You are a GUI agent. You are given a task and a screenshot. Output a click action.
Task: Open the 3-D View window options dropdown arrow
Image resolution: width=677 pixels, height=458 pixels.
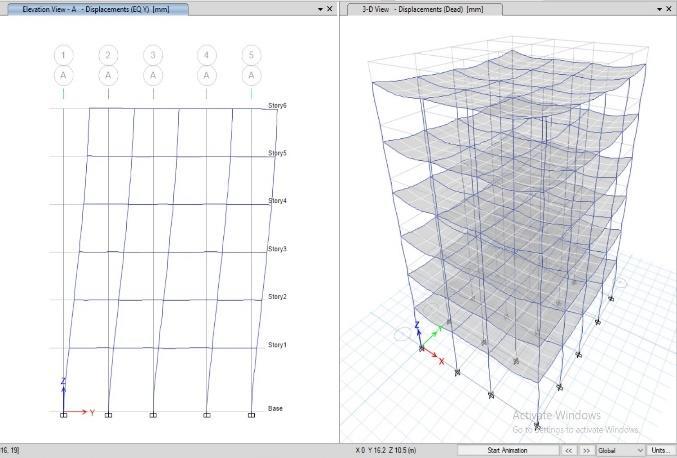click(659, 9)
